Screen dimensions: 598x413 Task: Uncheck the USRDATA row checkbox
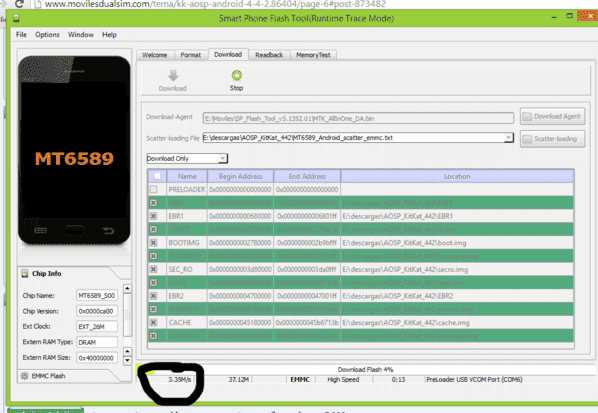[153, 336]
